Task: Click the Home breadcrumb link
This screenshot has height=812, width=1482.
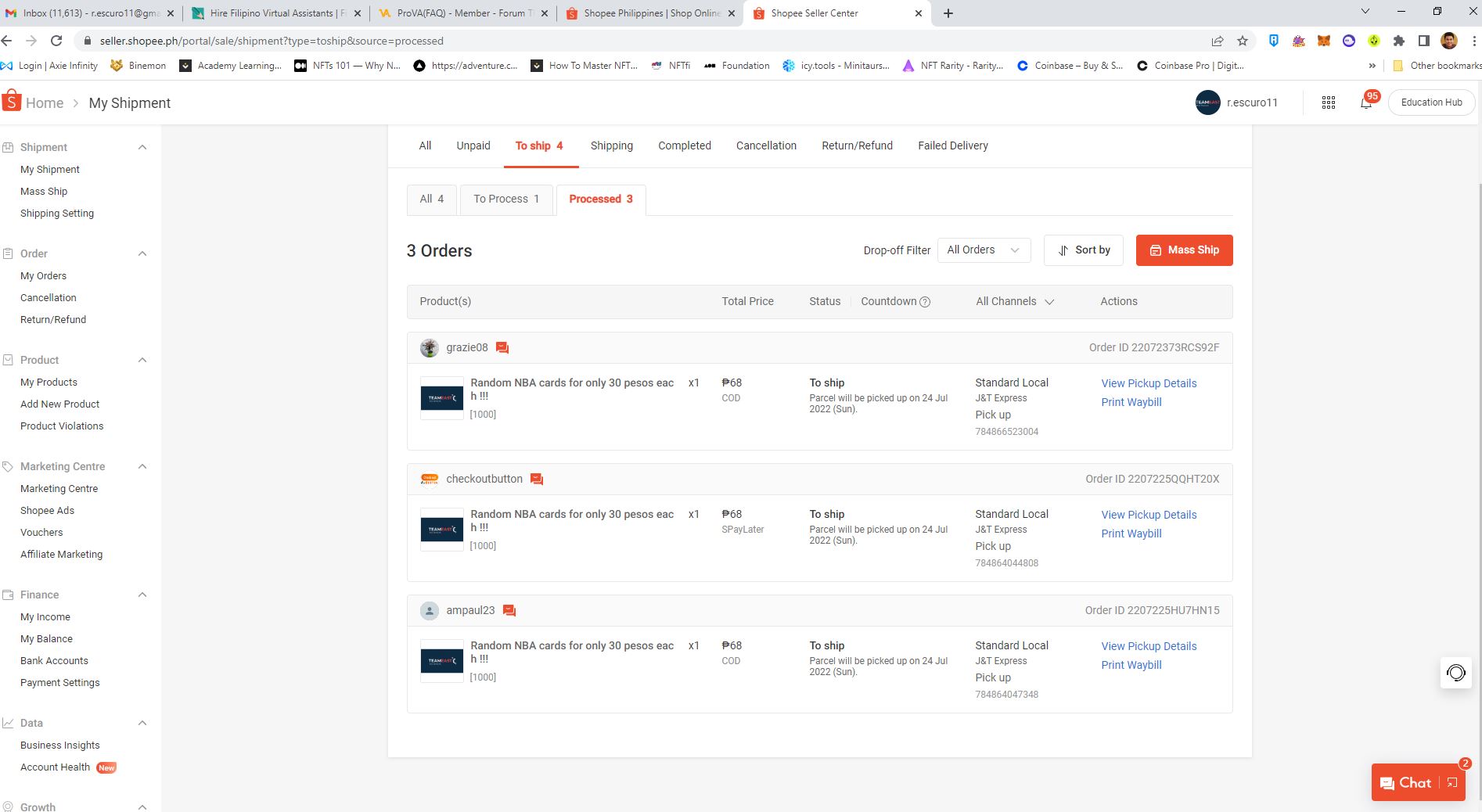Action: pos(45,102)
